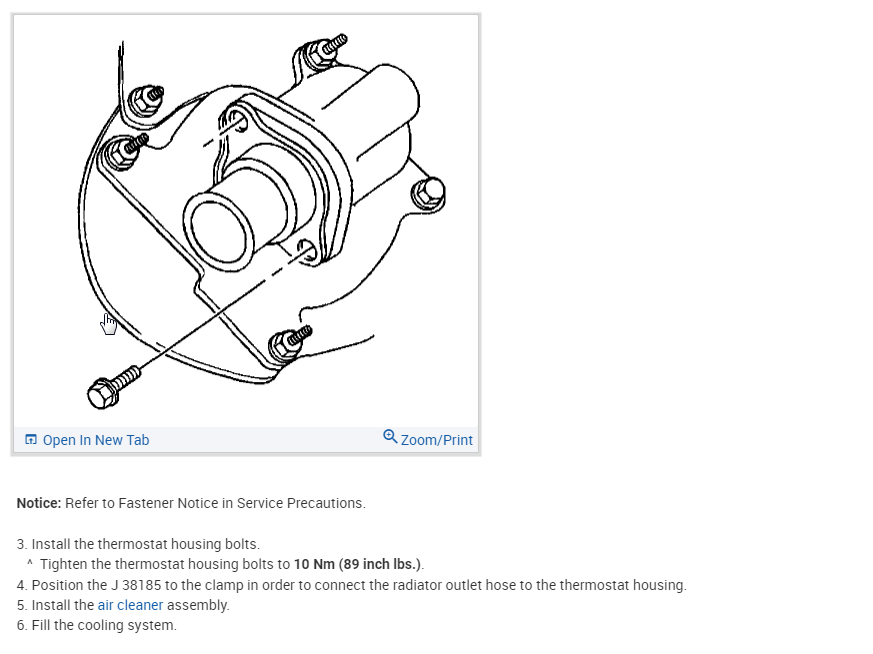873x654 pixels.
Task: Follow the air cleaner hyperlink
Action: click(130, 605)
